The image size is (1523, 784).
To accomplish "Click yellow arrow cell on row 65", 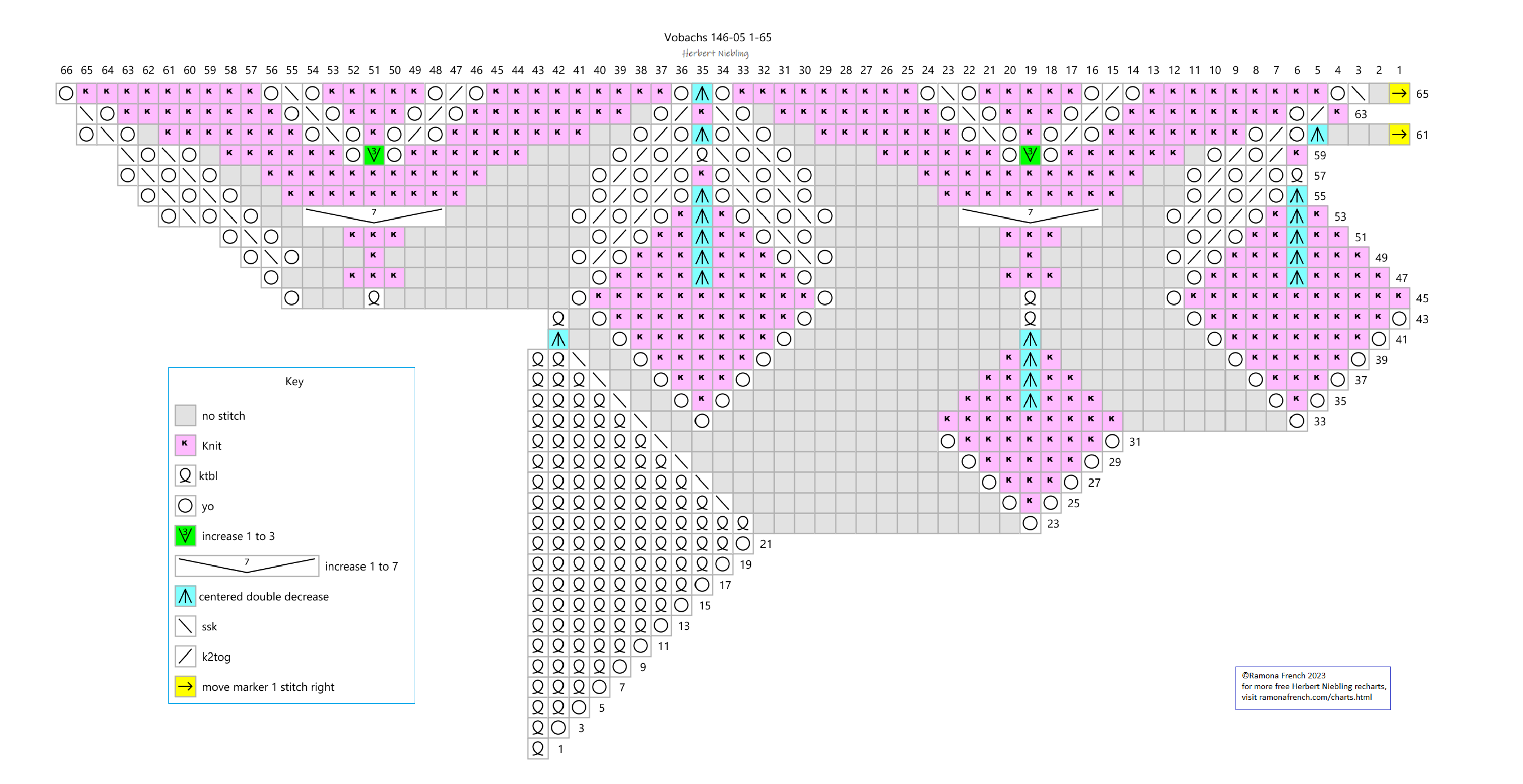I will coord(1399,93).
